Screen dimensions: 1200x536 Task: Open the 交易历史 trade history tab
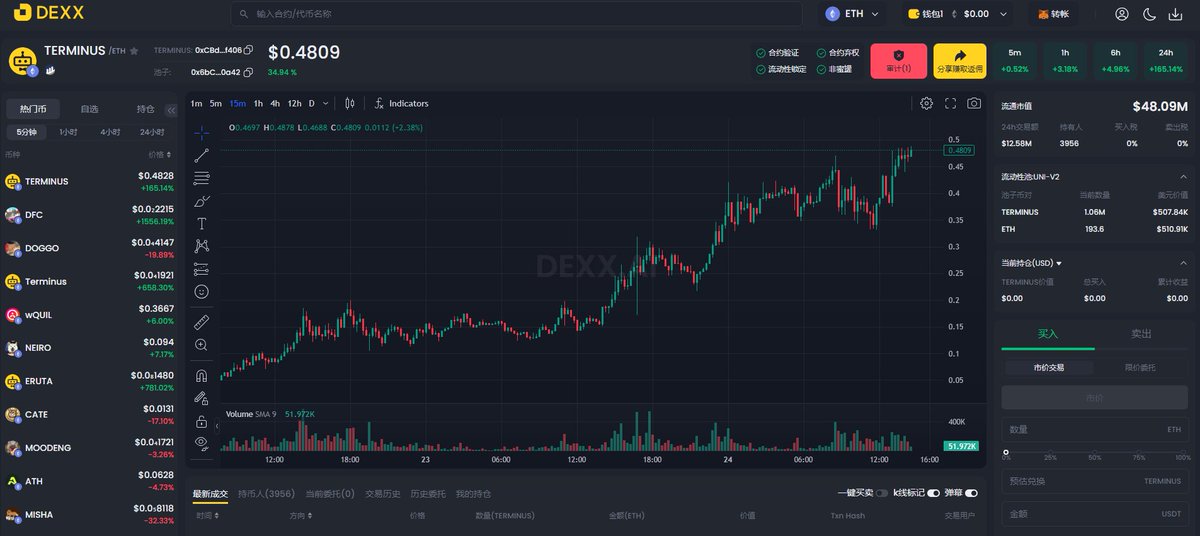(383, 493)
